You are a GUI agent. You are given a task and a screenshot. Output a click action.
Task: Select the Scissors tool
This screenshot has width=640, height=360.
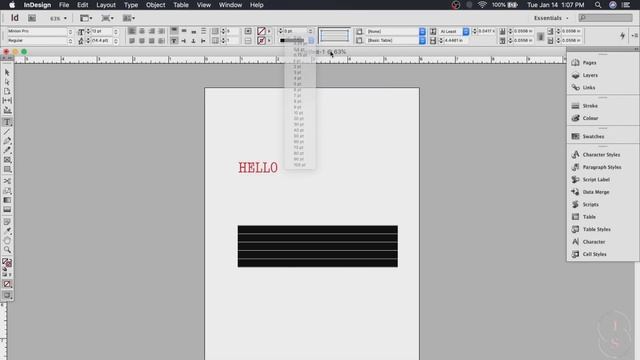(x=7, y=181)
